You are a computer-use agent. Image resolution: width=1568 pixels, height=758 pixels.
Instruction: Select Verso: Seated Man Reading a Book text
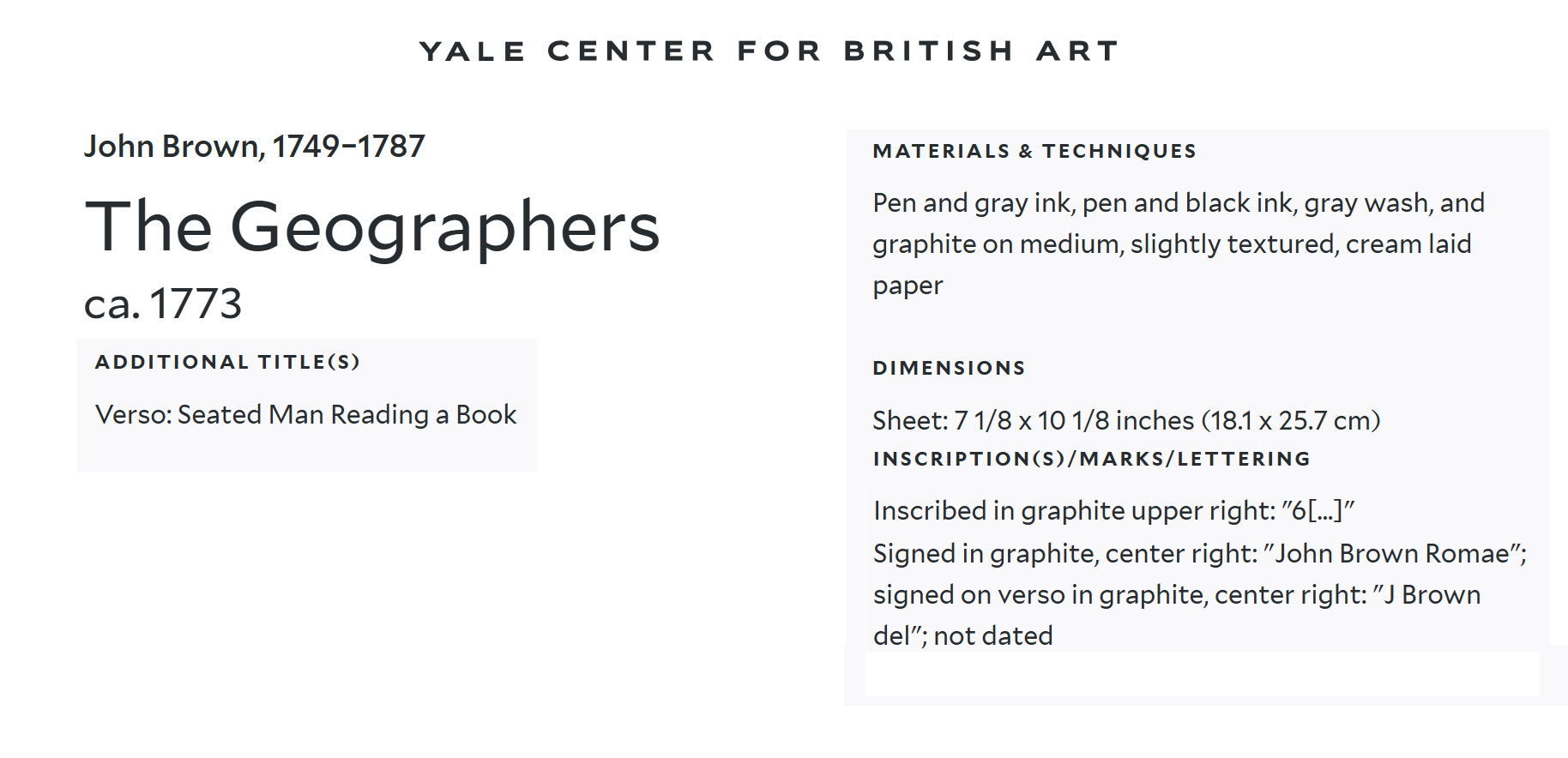[x=306, y=415]
